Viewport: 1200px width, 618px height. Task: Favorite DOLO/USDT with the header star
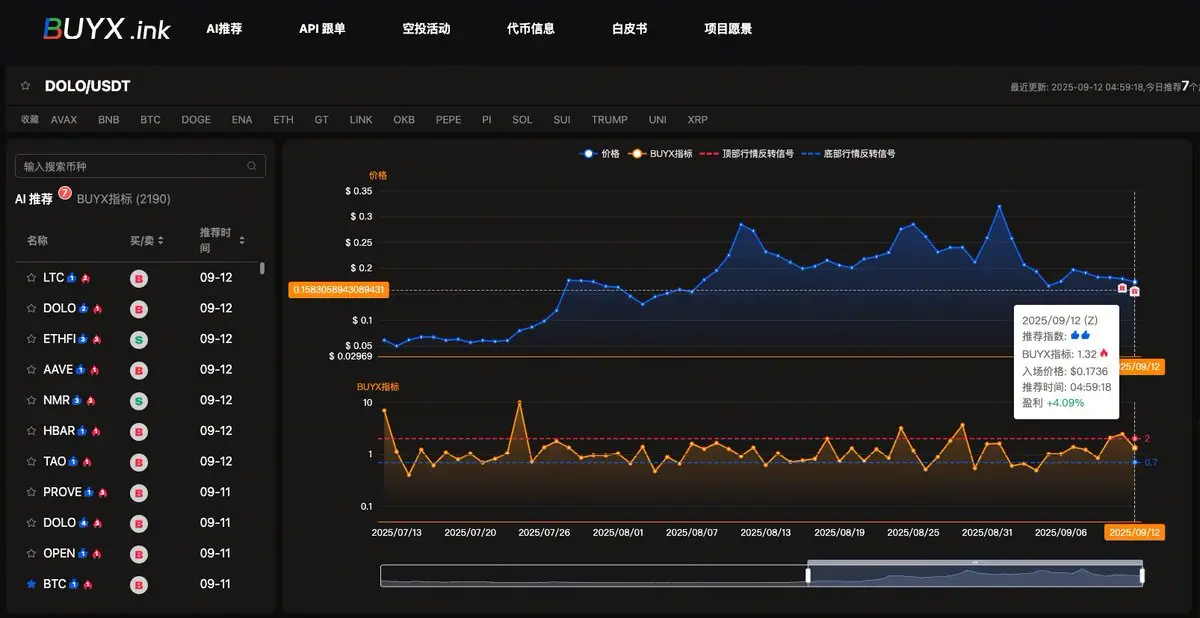tap(25, 87)
